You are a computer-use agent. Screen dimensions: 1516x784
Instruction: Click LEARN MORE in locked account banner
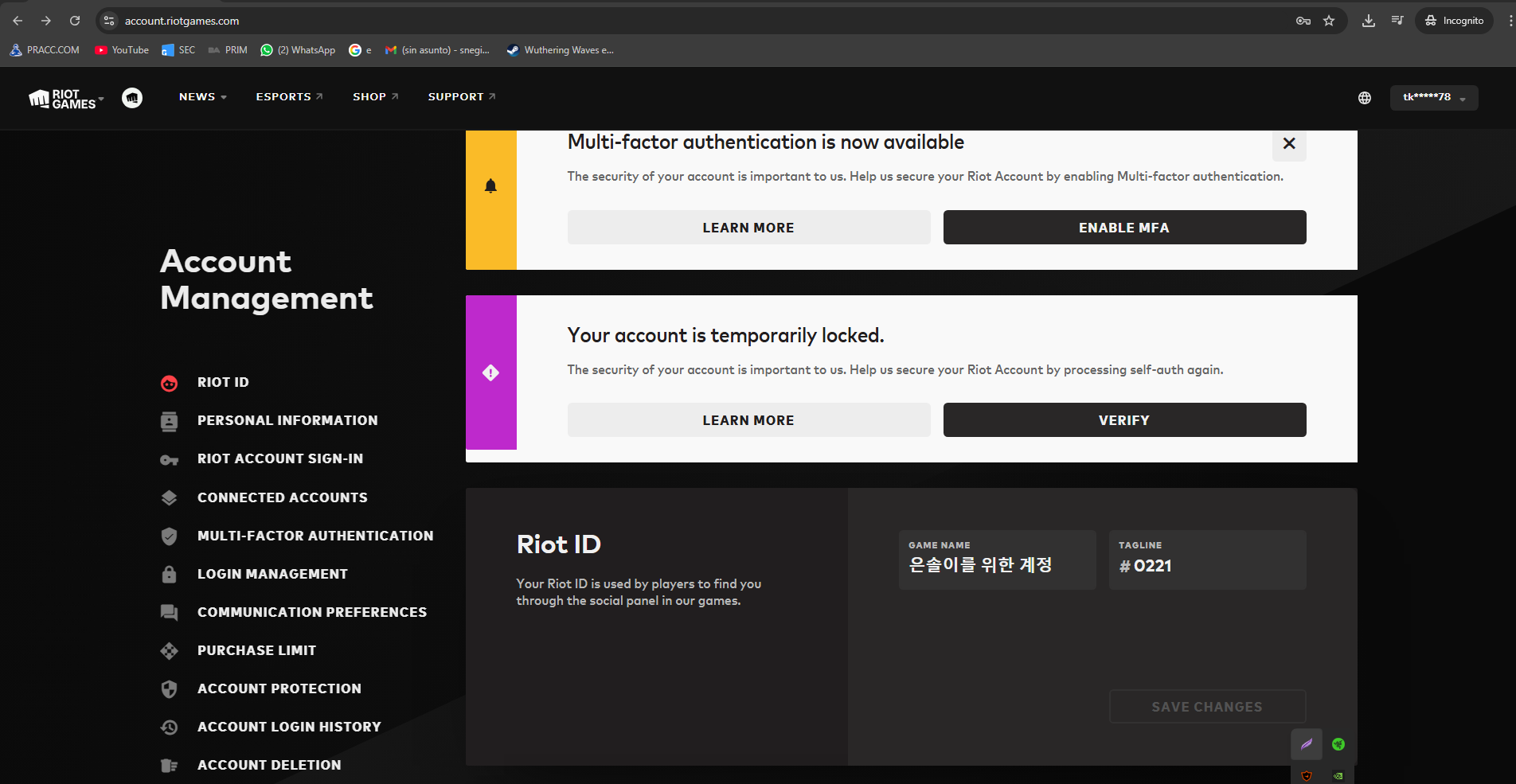pos(748,420)
